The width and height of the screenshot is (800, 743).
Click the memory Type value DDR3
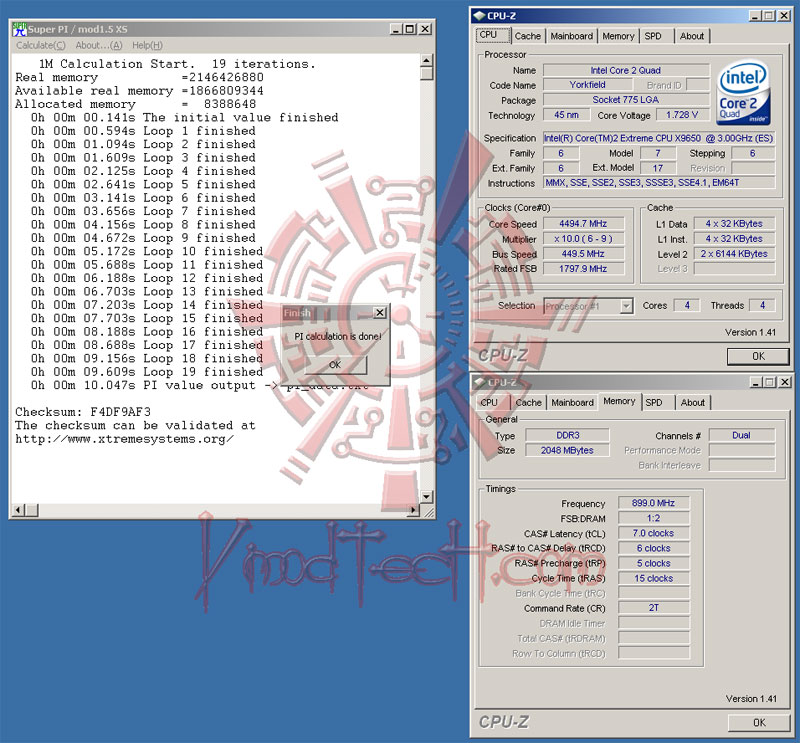(567, 435)
